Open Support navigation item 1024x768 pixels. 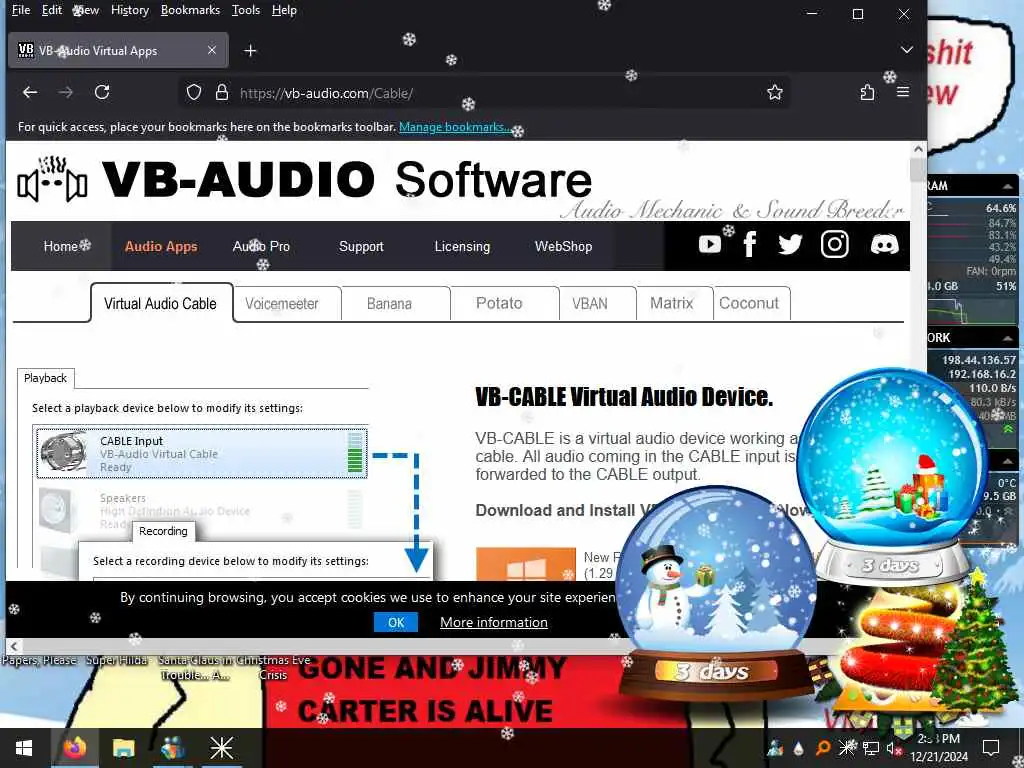click(x=361, y=246)
